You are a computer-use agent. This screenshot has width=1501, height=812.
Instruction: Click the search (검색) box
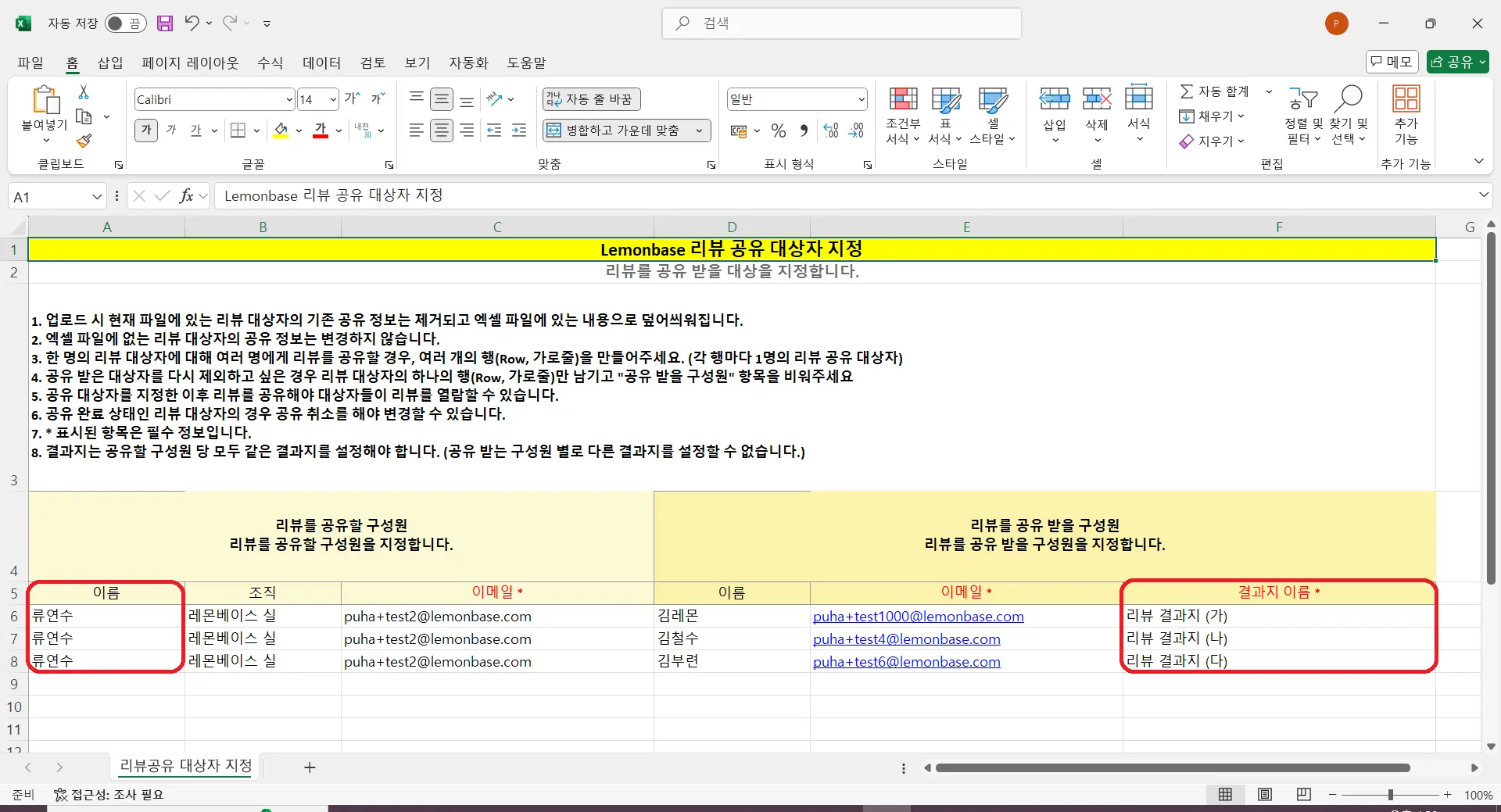point(842,23)
